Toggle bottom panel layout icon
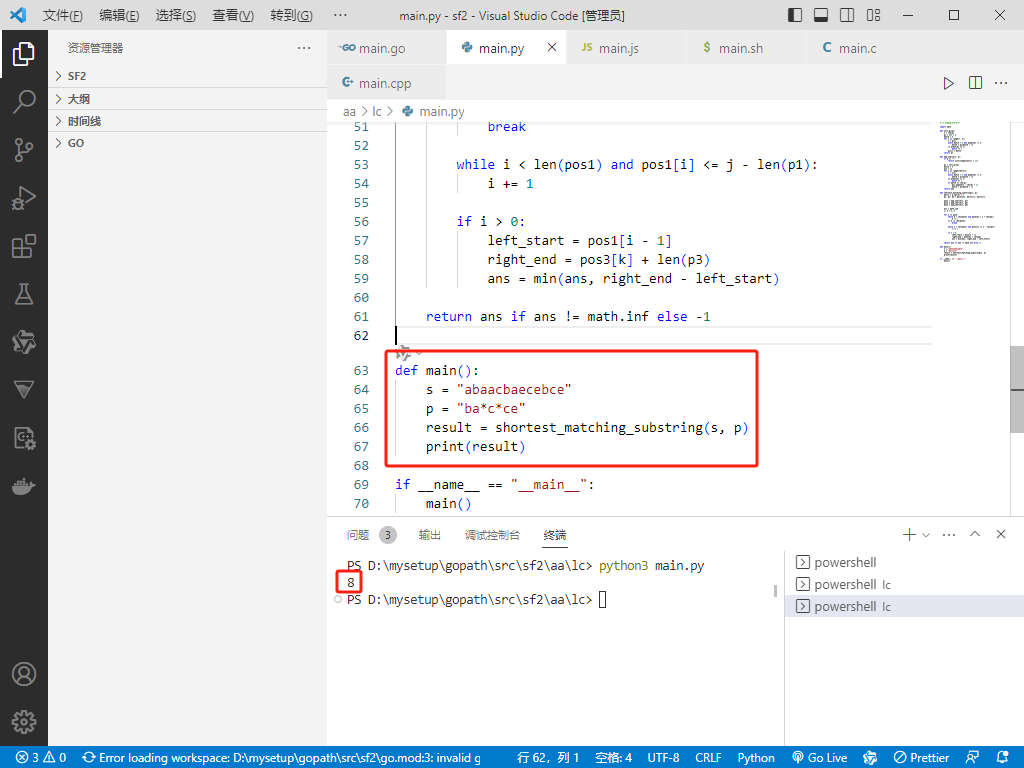This screenshot has width=1024, height=768. click(x=821, y=15)
